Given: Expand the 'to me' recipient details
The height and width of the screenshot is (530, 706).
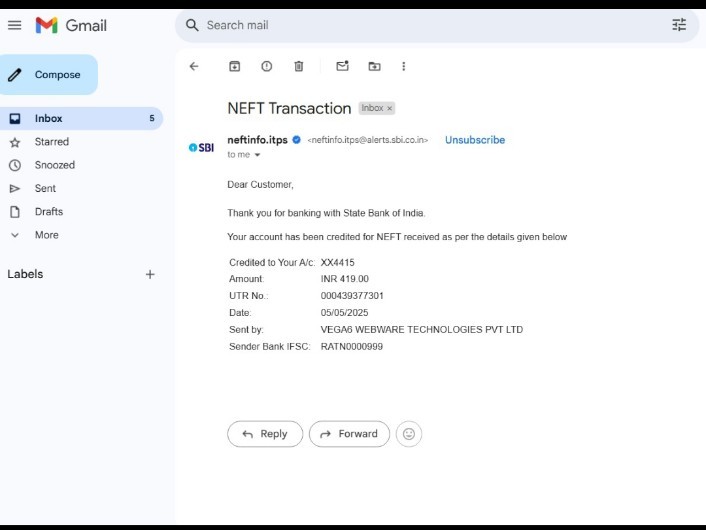Looking at the screenshot, I should (x=258, y=155).
